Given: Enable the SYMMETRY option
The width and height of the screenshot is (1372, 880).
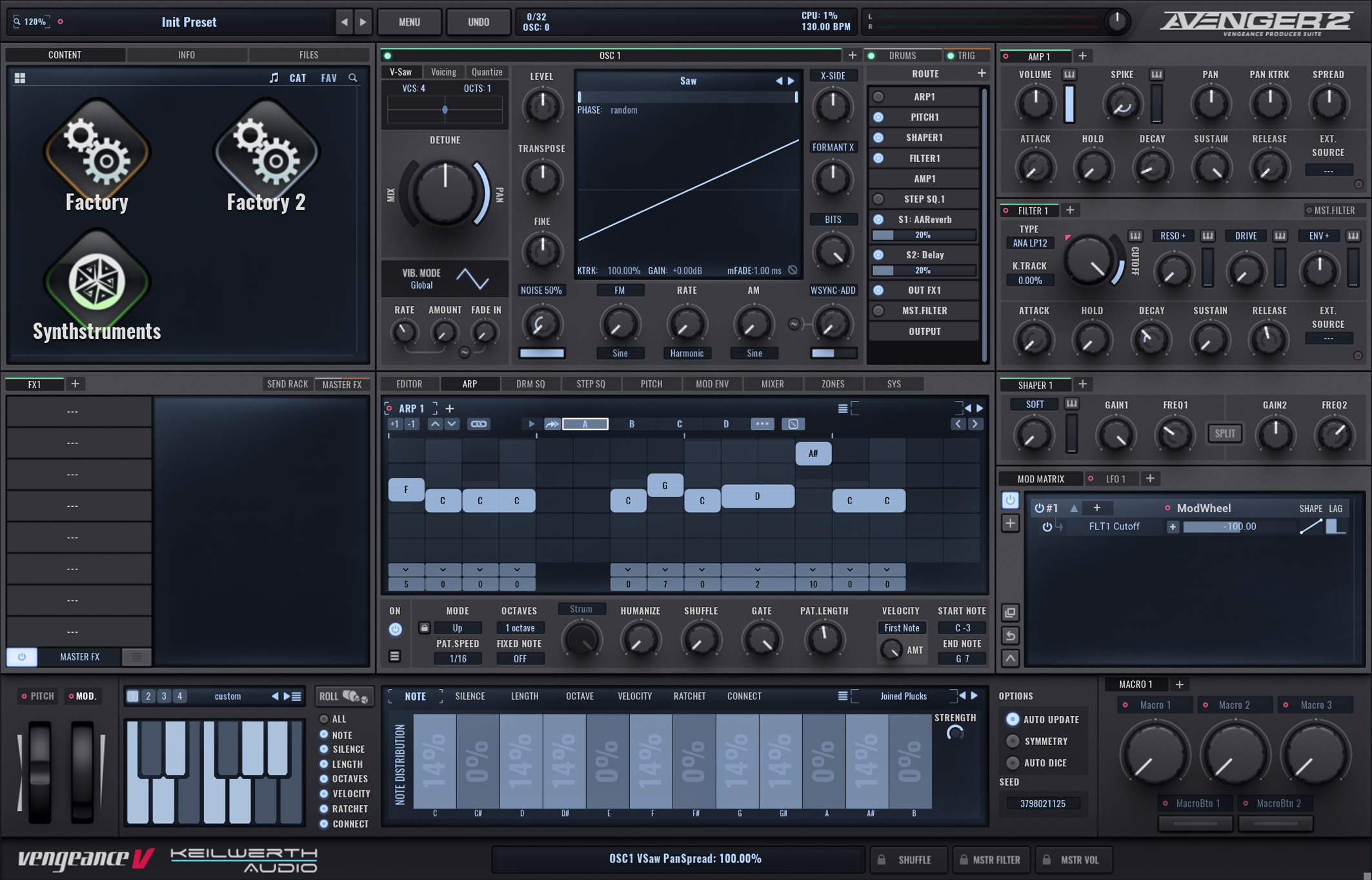Looking at the screenshot, I should click(1013, 741).
